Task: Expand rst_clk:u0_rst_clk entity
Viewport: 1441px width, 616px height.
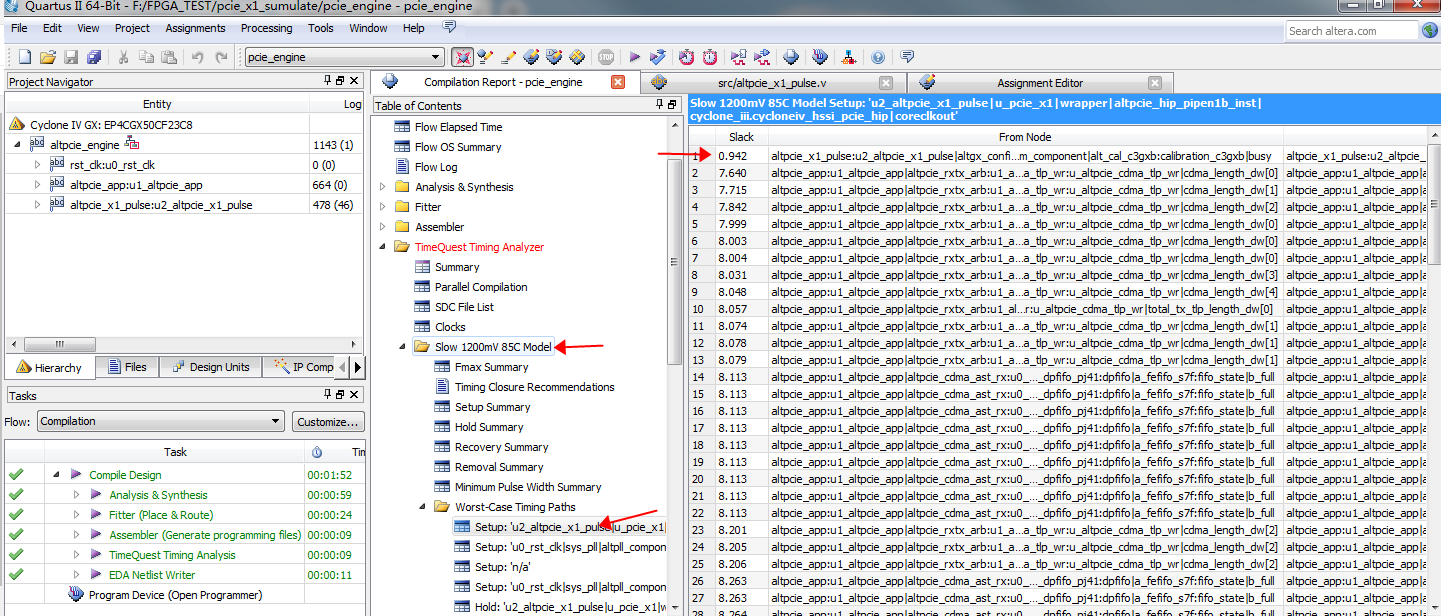Action: [x=38, y=165]
